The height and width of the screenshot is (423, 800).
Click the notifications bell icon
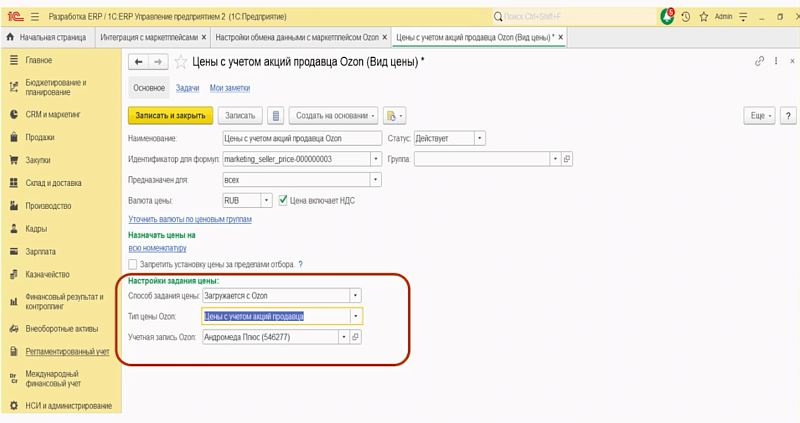click(667, 16)
